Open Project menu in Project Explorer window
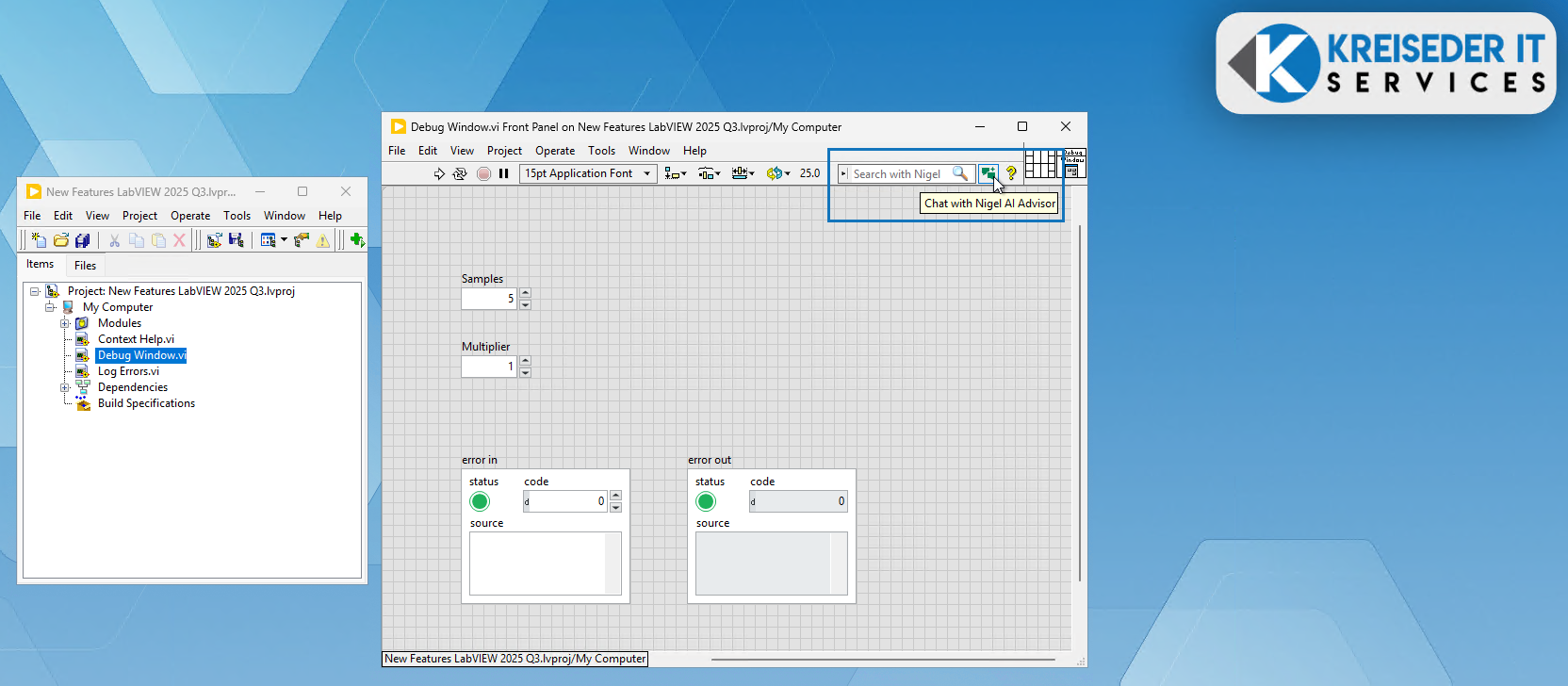This screenshot has width=1568, height=686. pyautogui.click(x=139, y=216)
